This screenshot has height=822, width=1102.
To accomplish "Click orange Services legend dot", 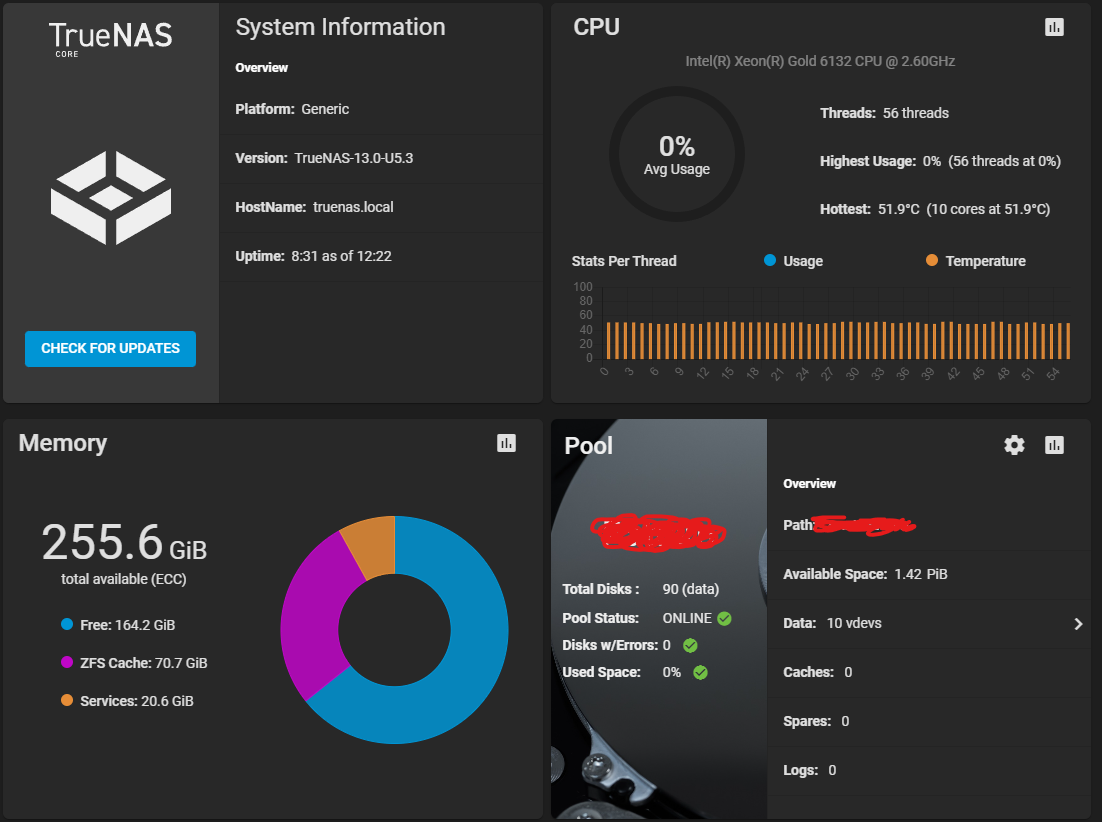I will pos(67,700).
